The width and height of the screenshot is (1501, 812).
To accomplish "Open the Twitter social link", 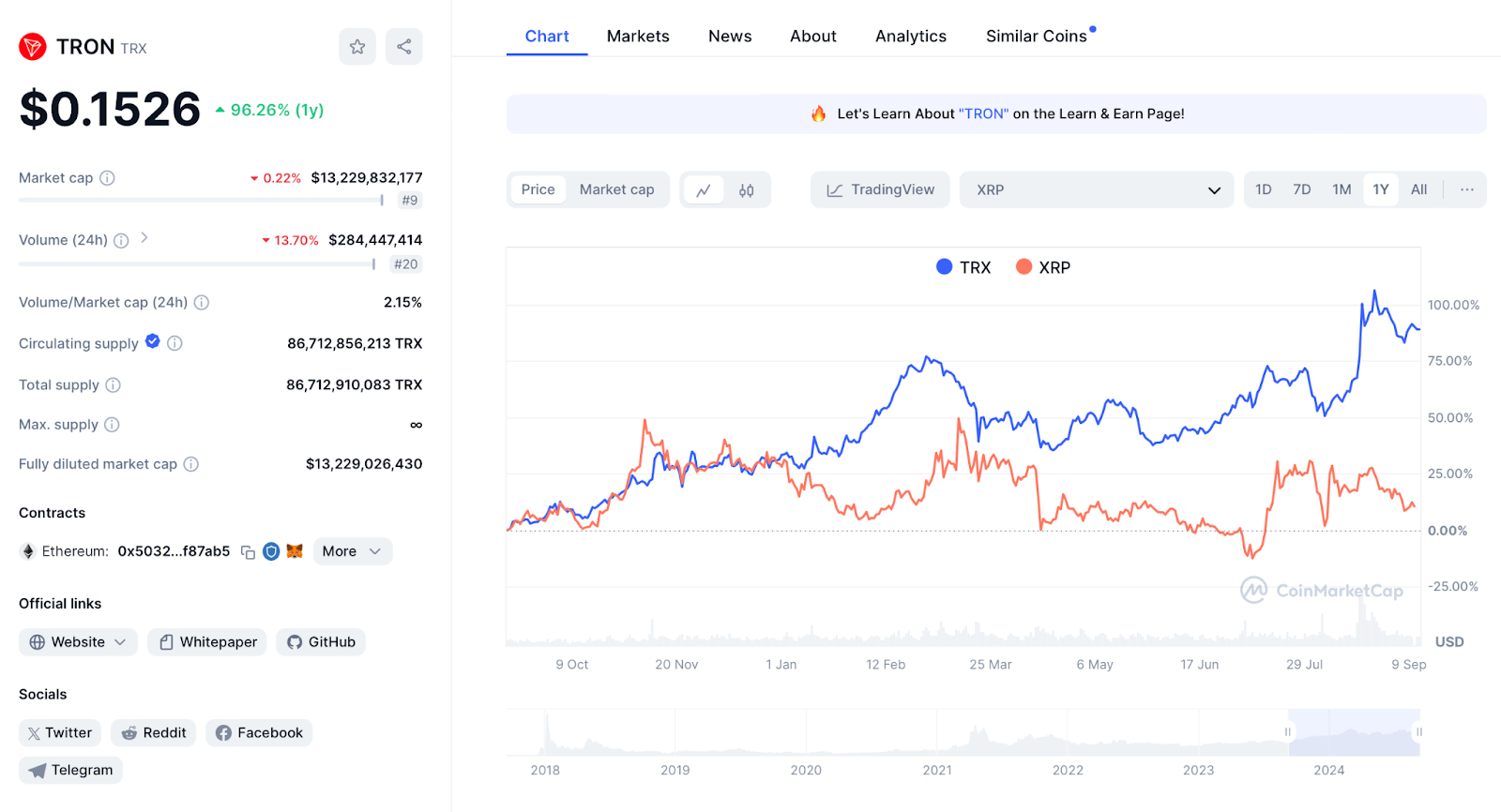I will point(60,733).
